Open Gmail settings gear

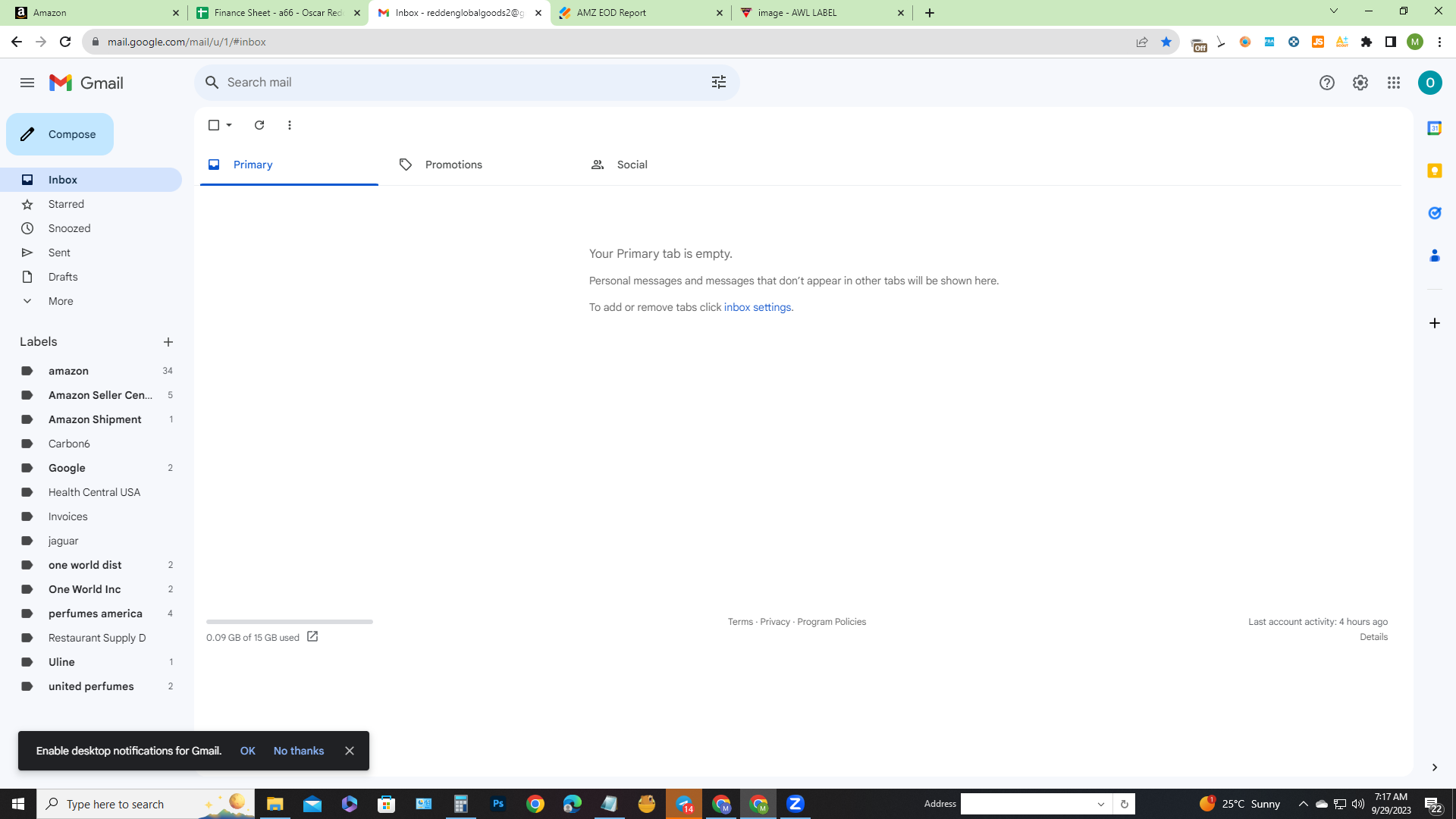pos(1360,83)
